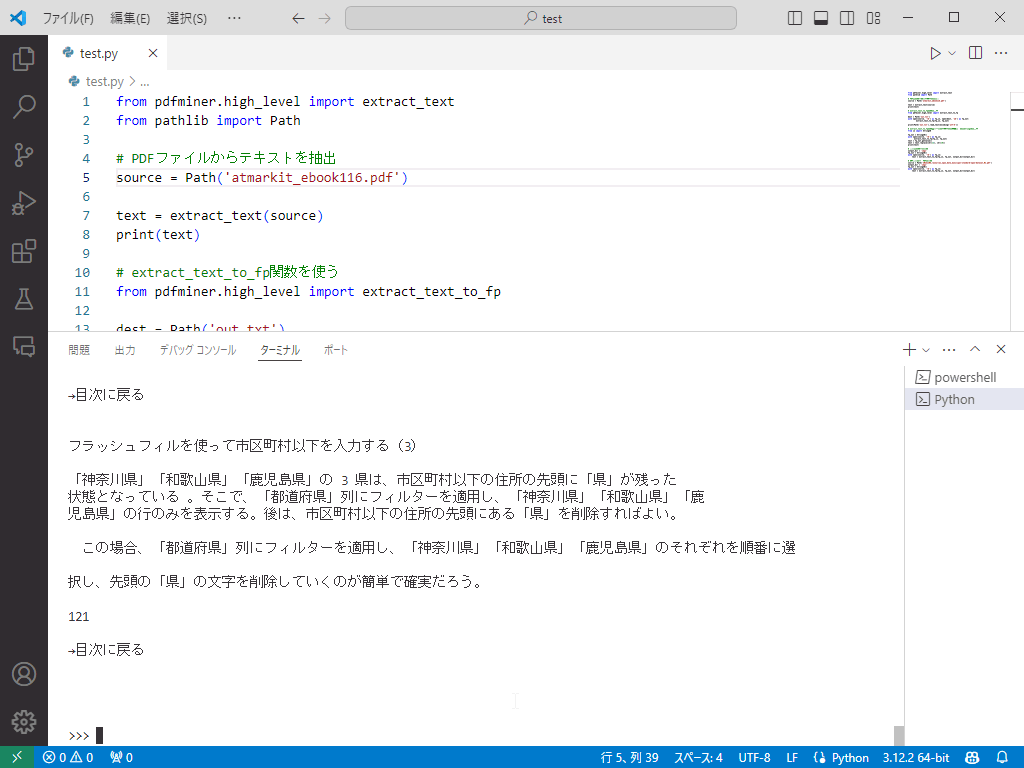Toggle the primary side bar layout
This screenshot has height=768, width=1024.
(x=795, y=18)
